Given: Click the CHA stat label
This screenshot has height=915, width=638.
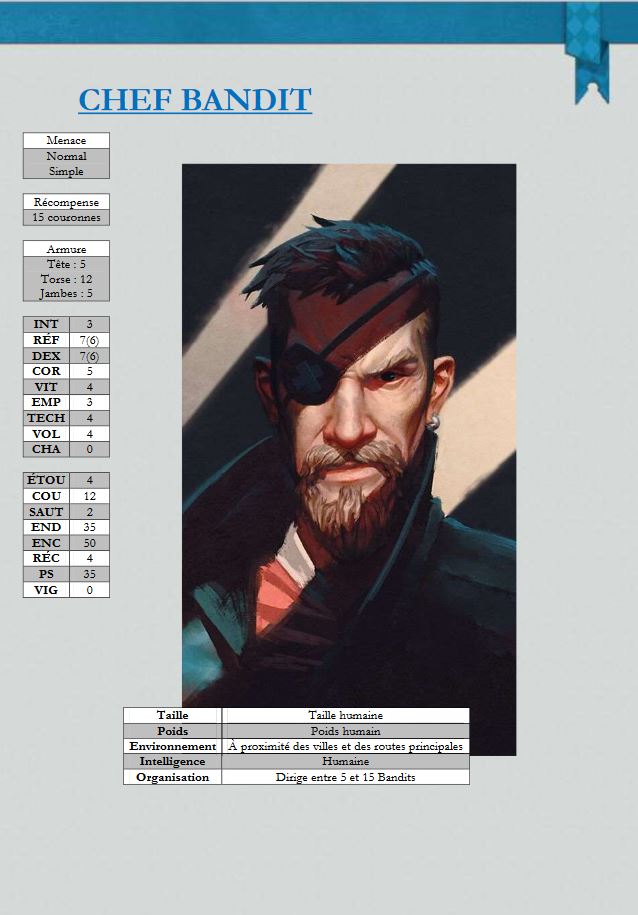Looking at the screenshot, I should (46, 449).
